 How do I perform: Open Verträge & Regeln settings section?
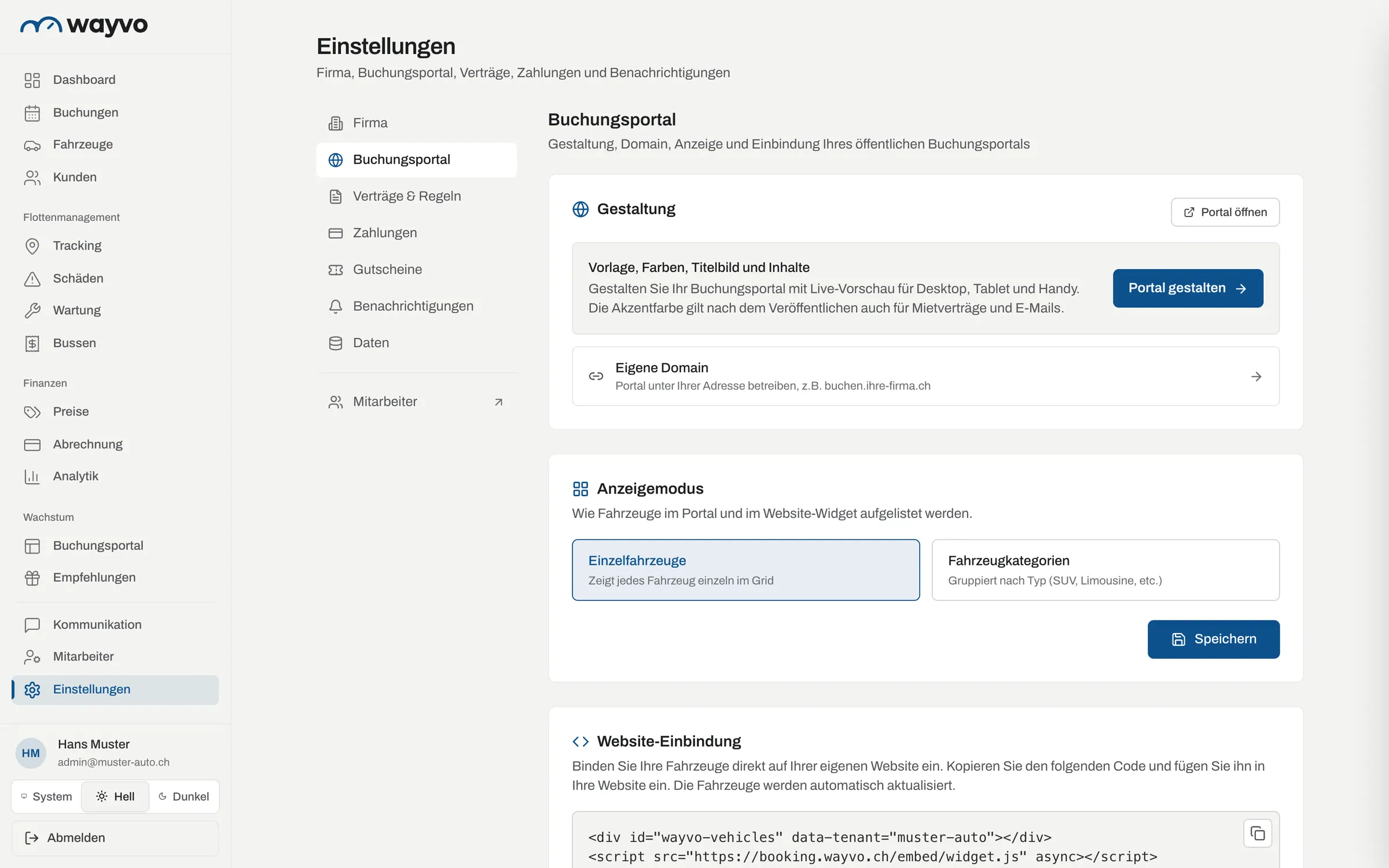[x=416, y=197]
